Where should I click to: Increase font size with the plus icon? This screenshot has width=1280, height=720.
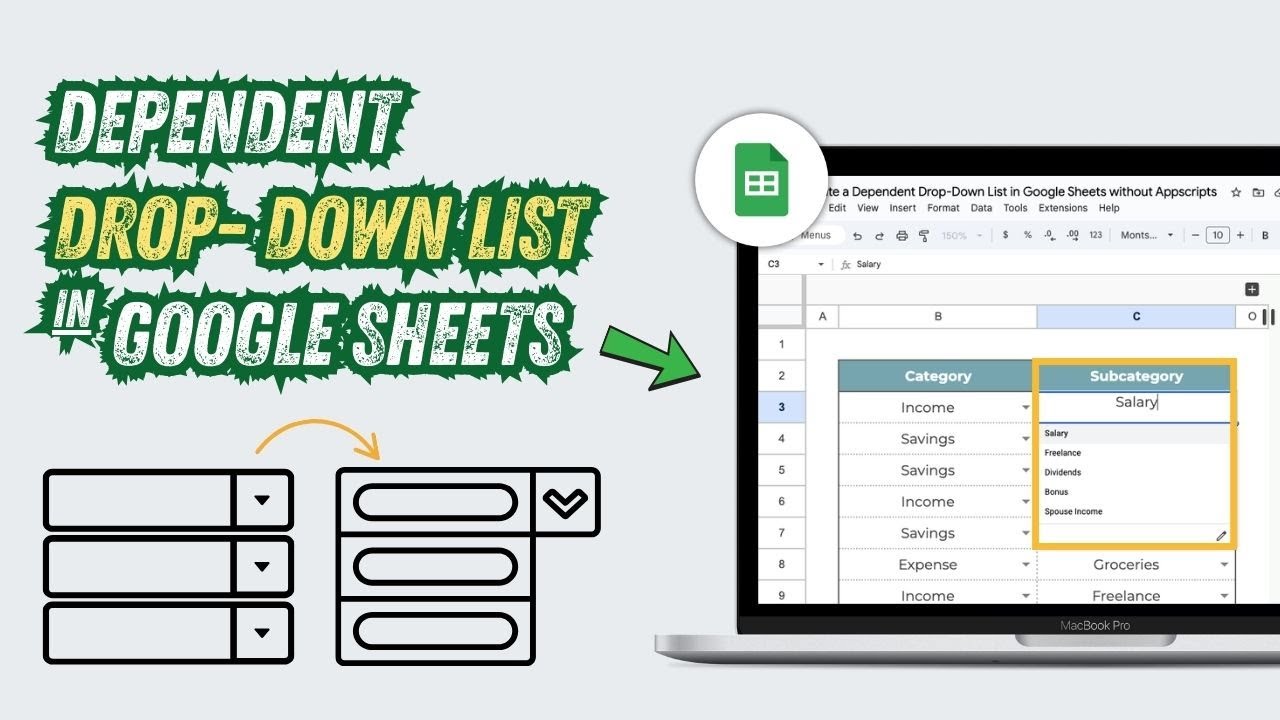point(1240,235)
